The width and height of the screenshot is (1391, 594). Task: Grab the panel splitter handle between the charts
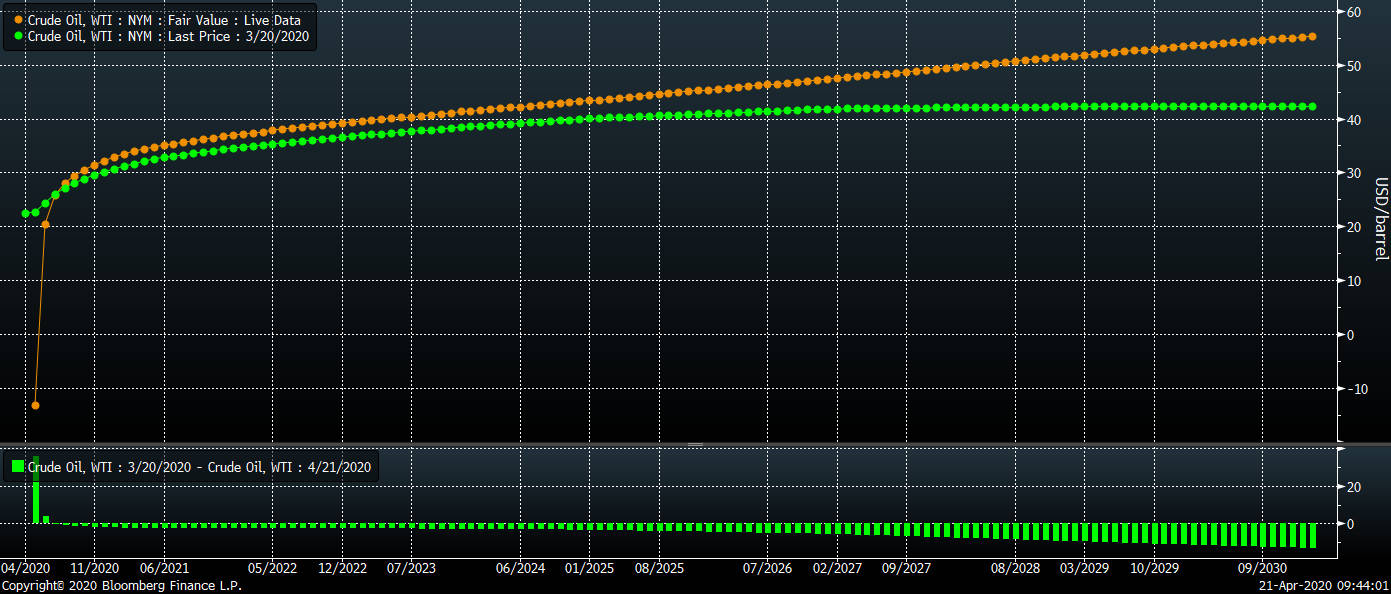695,444
